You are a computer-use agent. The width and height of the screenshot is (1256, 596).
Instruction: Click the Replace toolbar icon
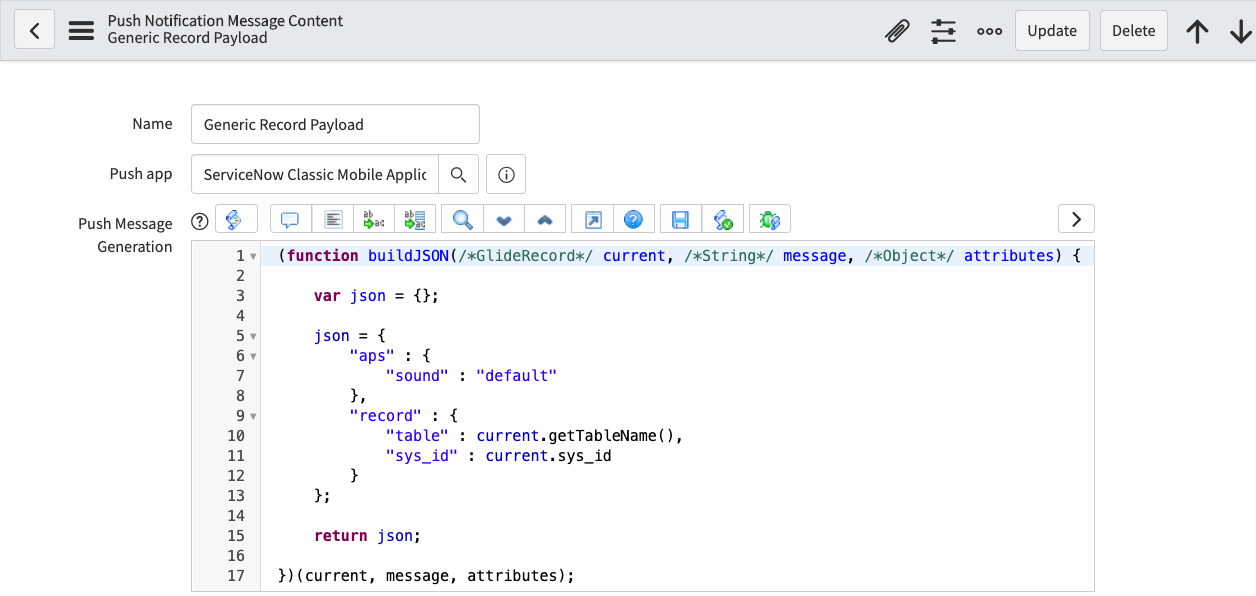[x=374, y=219]
